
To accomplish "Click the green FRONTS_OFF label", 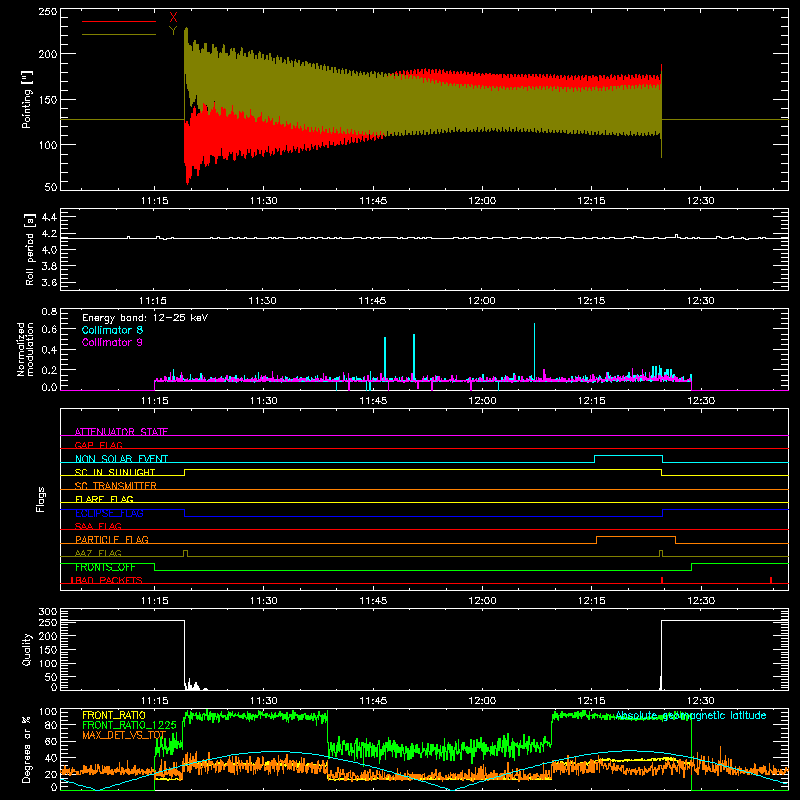I will [105, 567].
